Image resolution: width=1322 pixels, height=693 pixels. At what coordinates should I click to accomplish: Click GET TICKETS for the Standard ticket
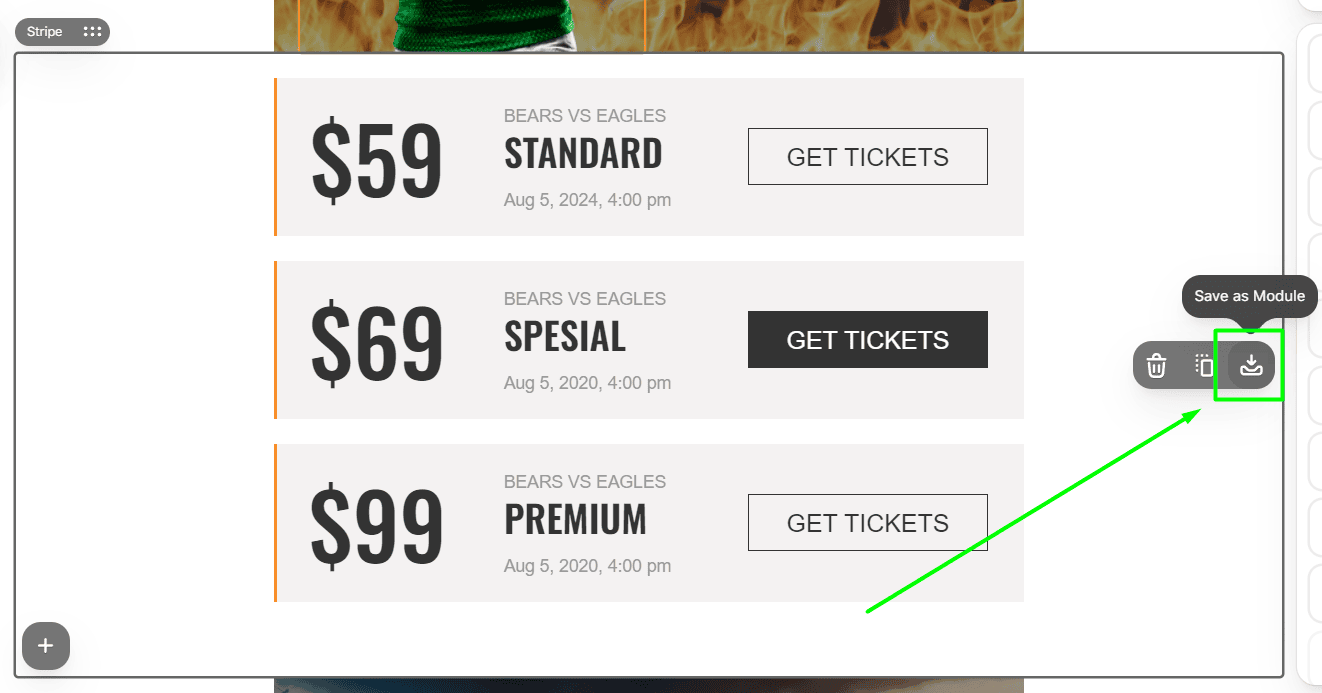point(867,157)
